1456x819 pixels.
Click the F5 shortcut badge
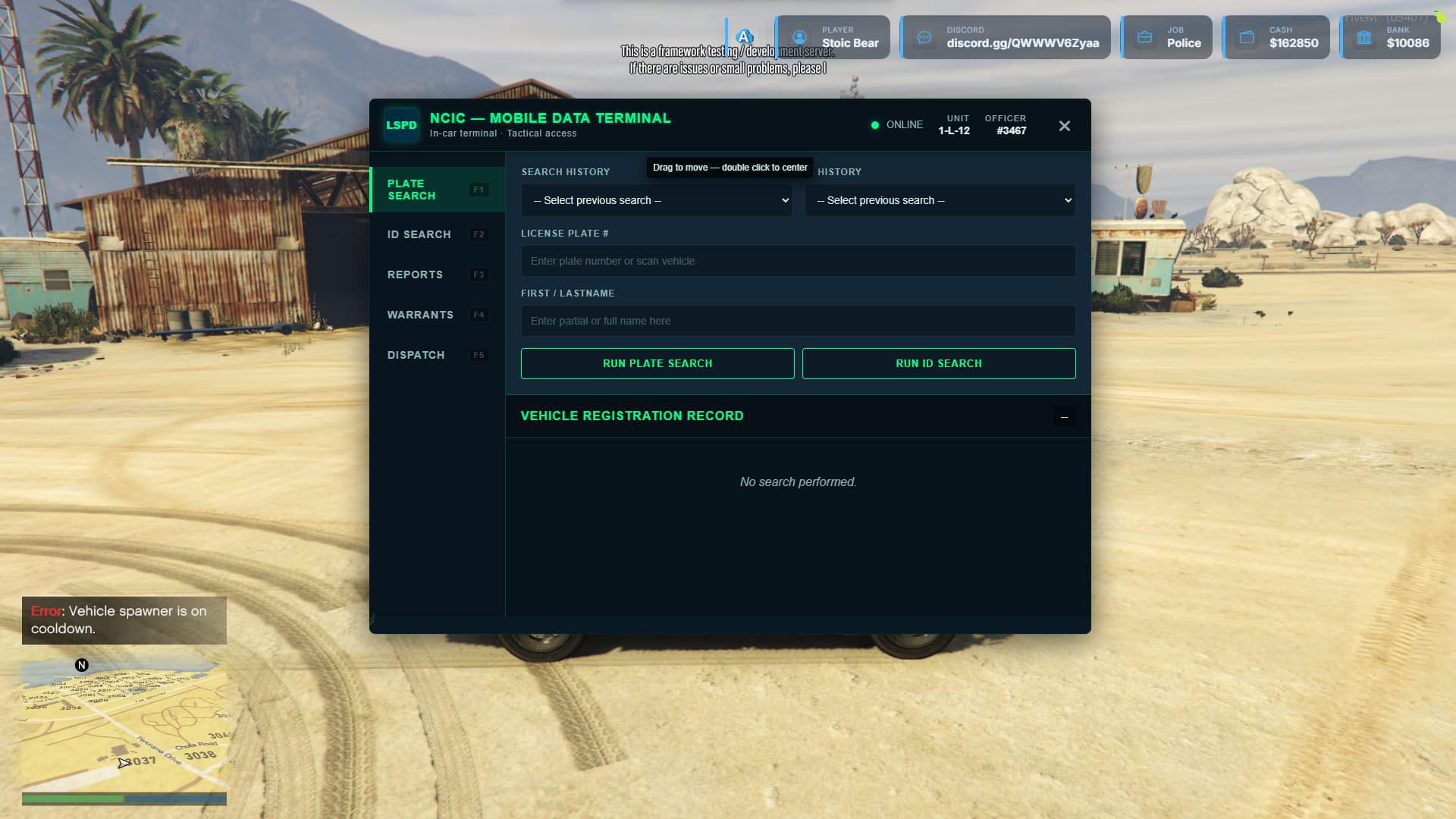[x=479, y=355]
